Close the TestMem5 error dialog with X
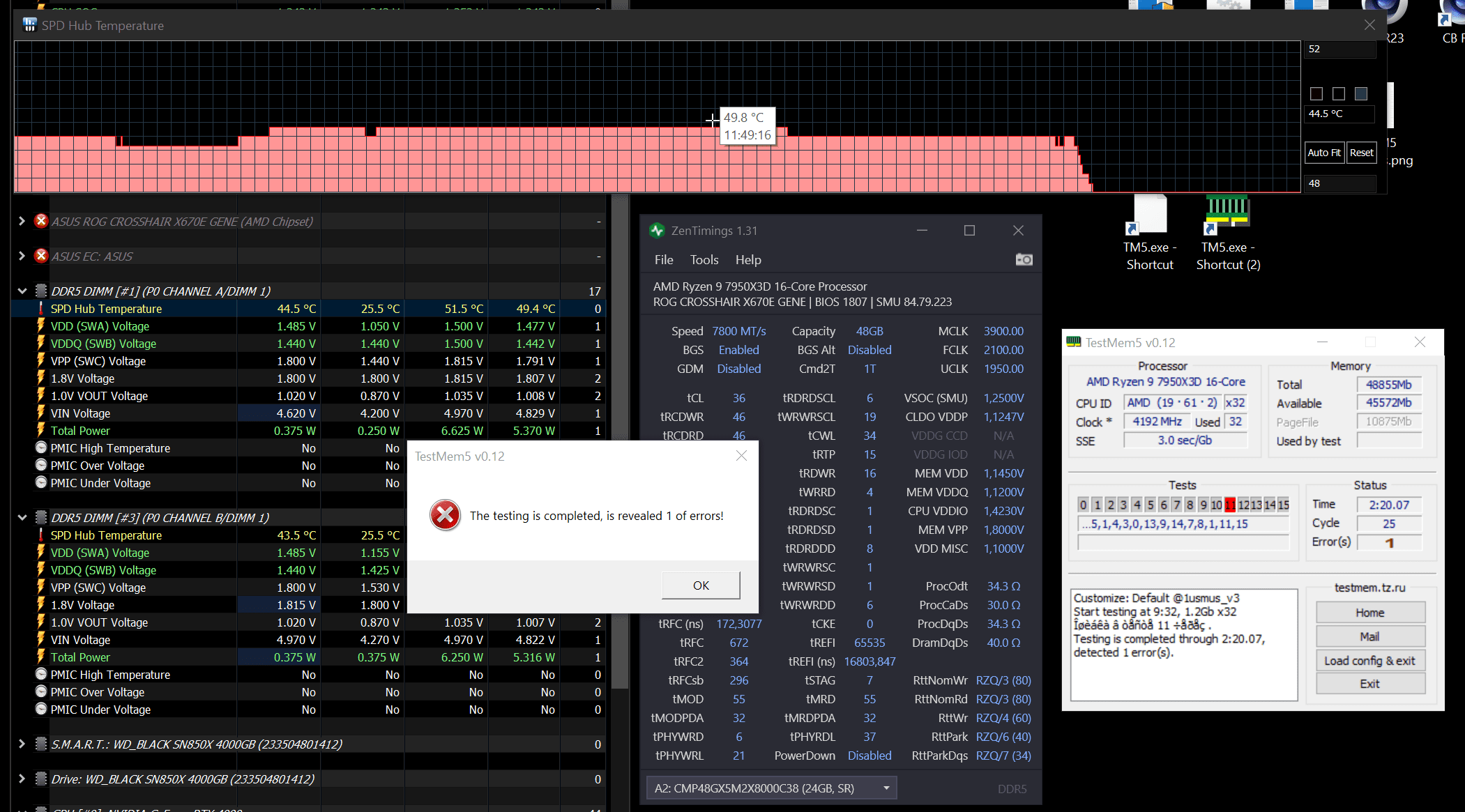Viewport: 1465px width, 812px height. pyautogui.click(x=741, y=456)
